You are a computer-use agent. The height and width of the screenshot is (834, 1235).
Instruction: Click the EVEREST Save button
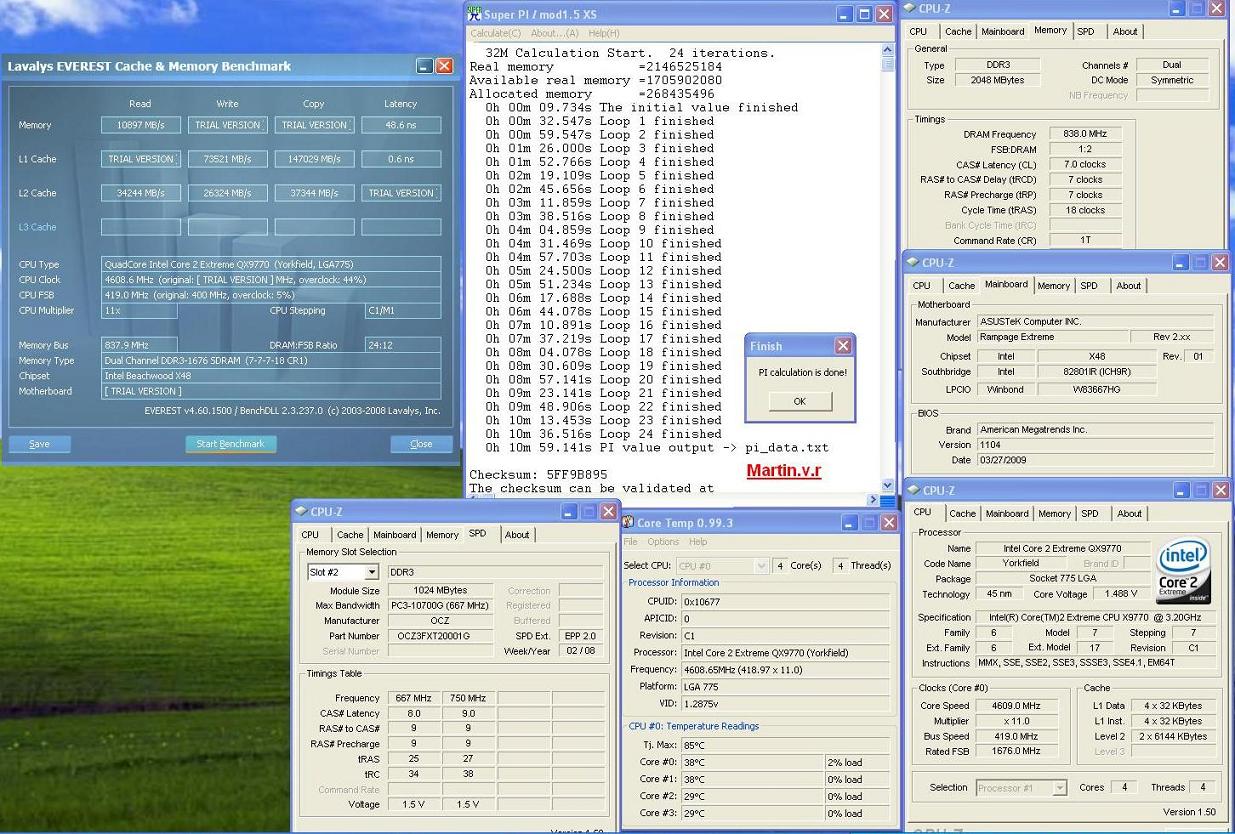point(40,444)
